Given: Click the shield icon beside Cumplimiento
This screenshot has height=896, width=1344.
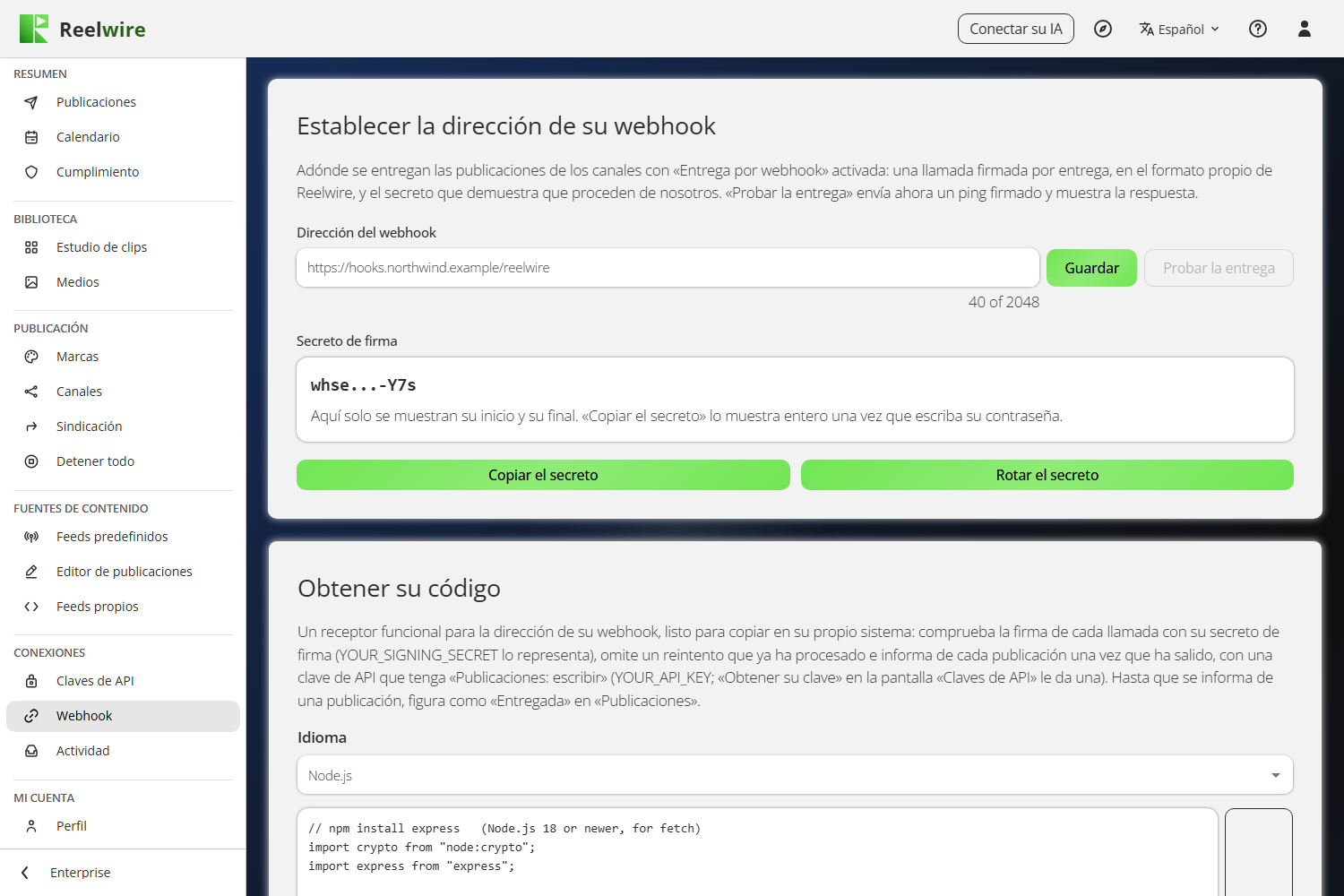Looking at the screenshot, I should (x=31, y=172).
